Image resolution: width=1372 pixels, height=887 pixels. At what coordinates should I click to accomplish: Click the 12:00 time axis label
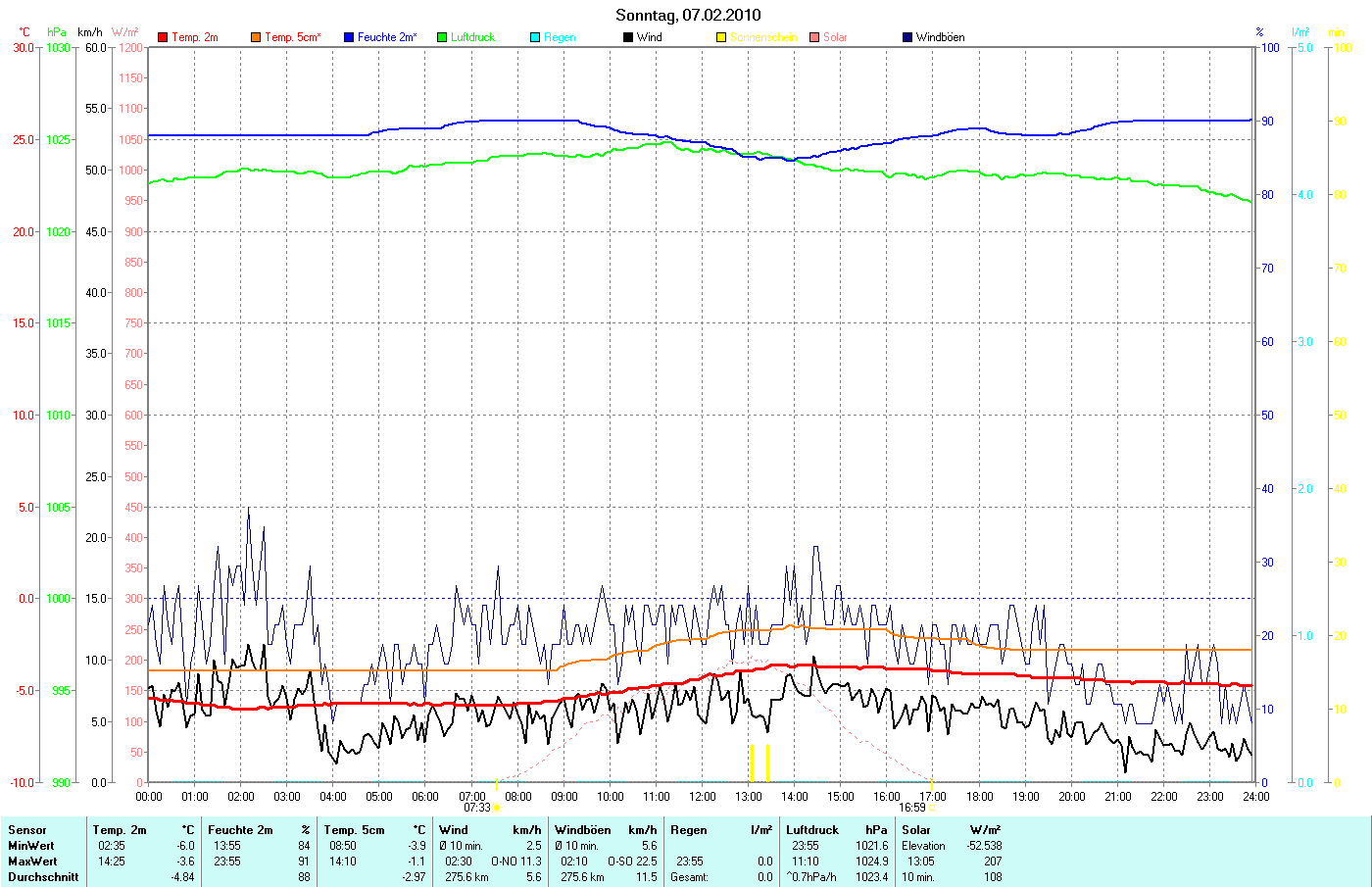(x=703, y=796)
